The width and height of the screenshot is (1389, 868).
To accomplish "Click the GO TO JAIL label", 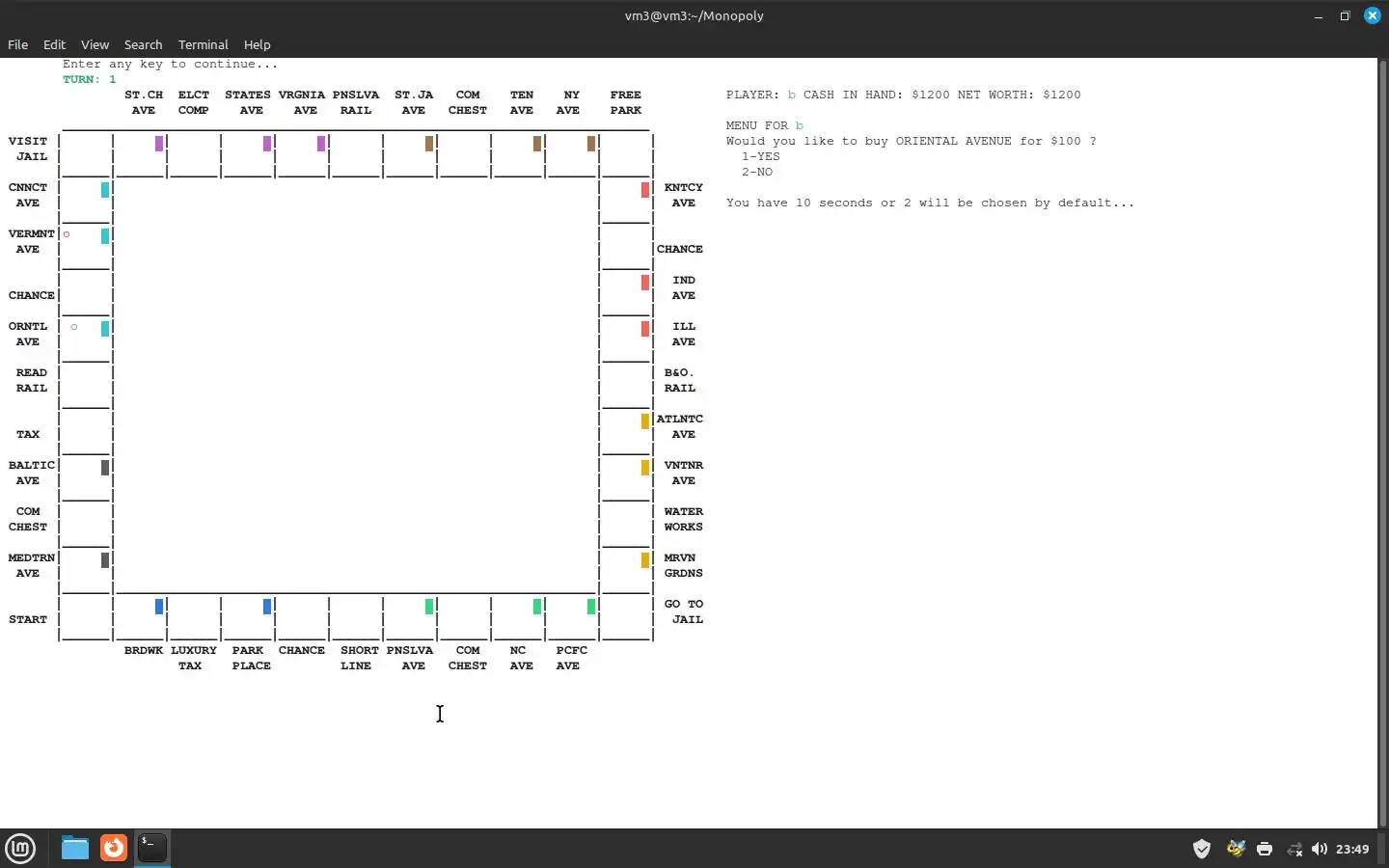I will (x=684, y=611).
